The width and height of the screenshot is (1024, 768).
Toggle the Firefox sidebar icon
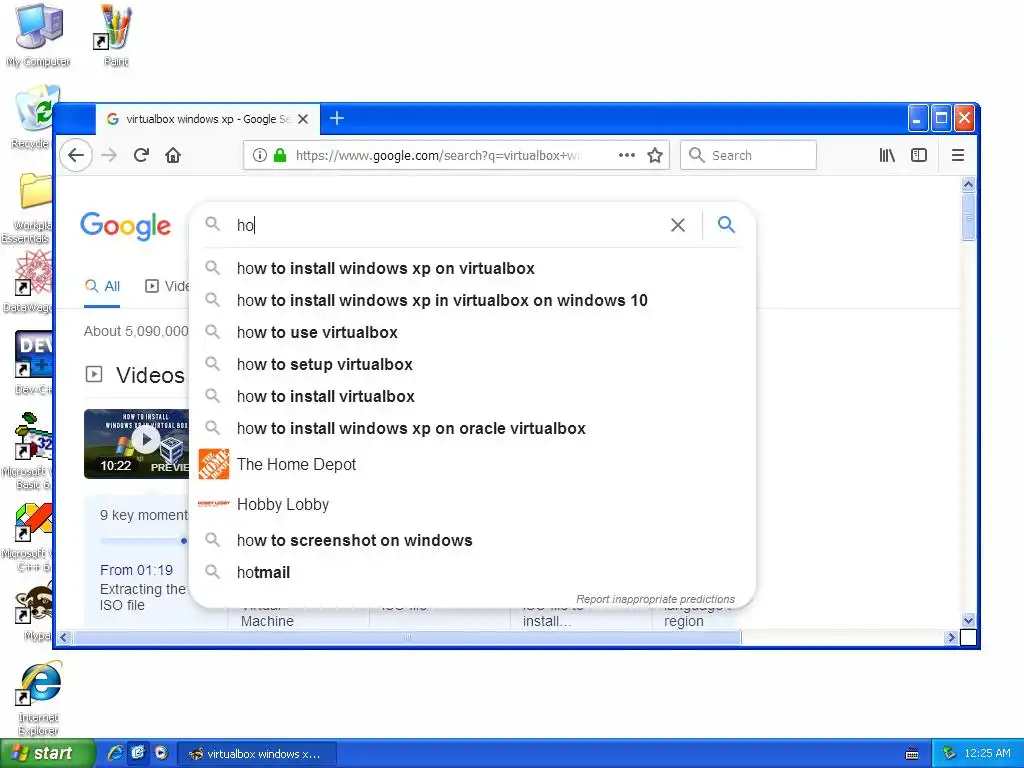coord(919,155)
